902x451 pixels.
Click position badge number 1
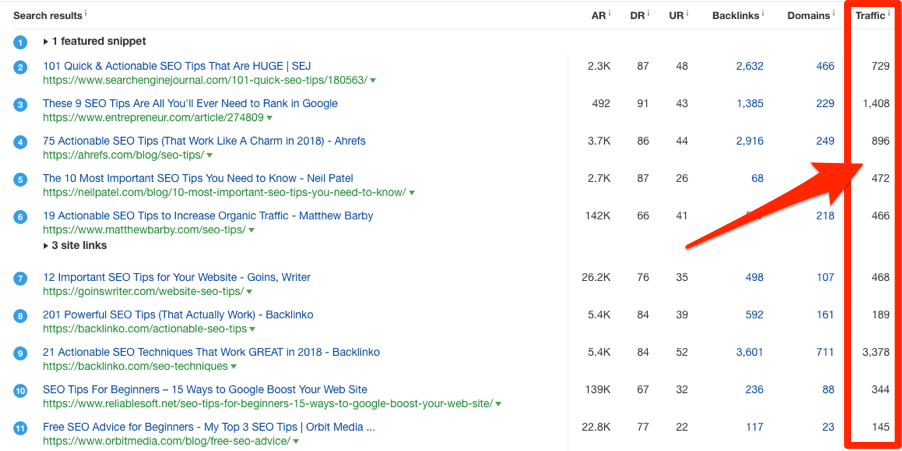[20, 42]
